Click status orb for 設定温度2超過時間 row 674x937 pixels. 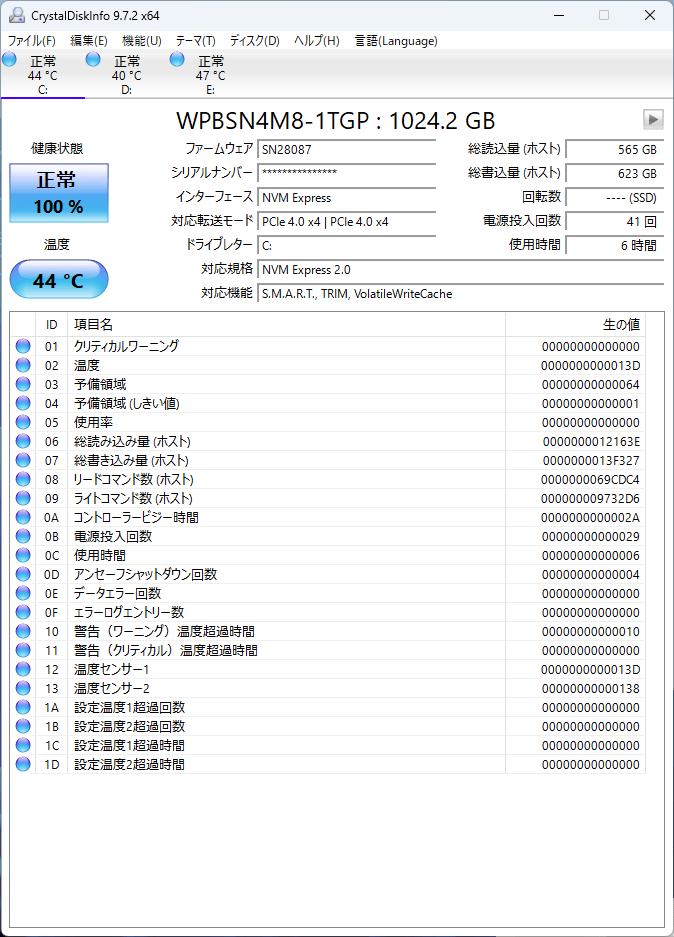pyautogui.click(x=23, y=764)
